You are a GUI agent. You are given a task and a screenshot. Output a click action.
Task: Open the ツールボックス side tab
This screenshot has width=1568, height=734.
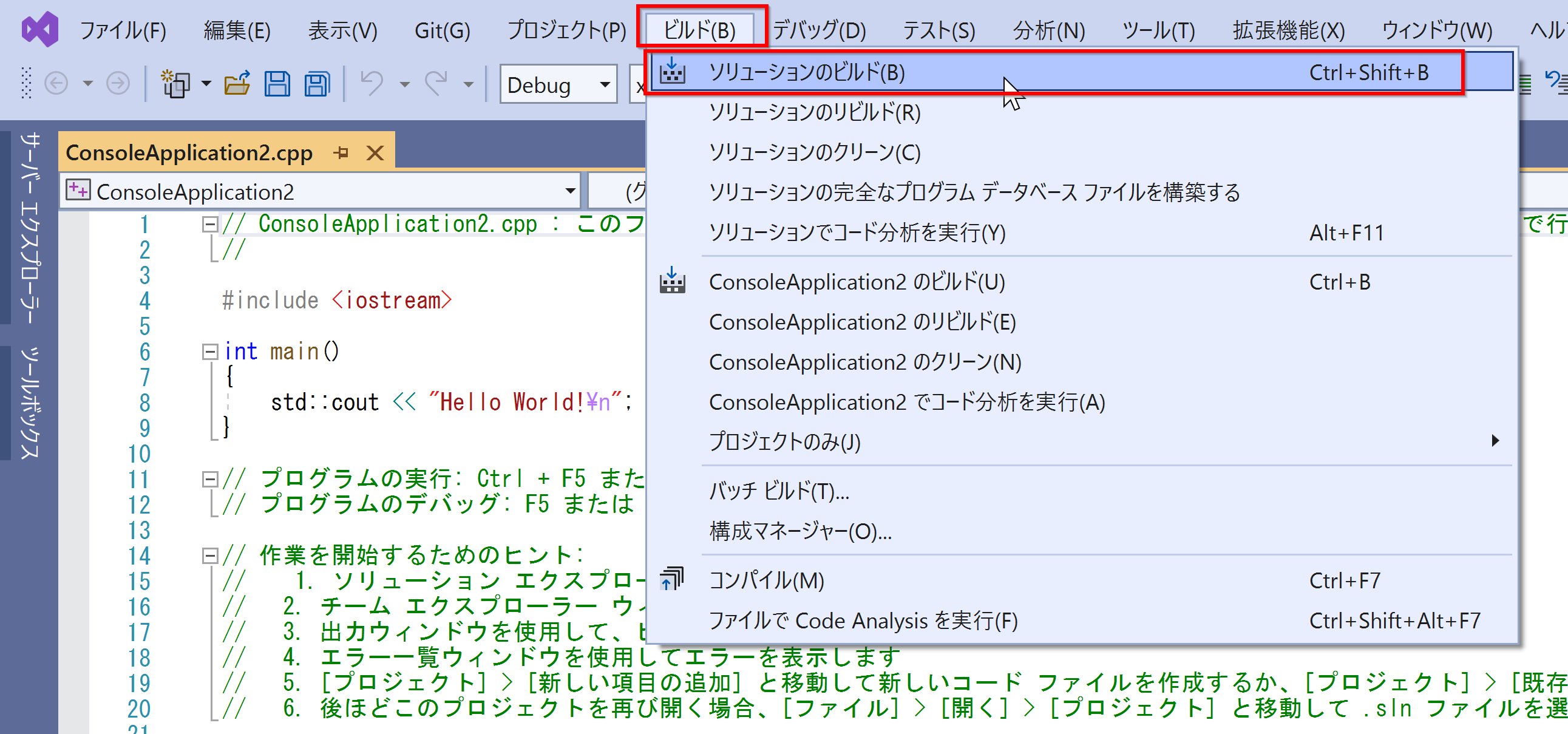pos(30,403)
